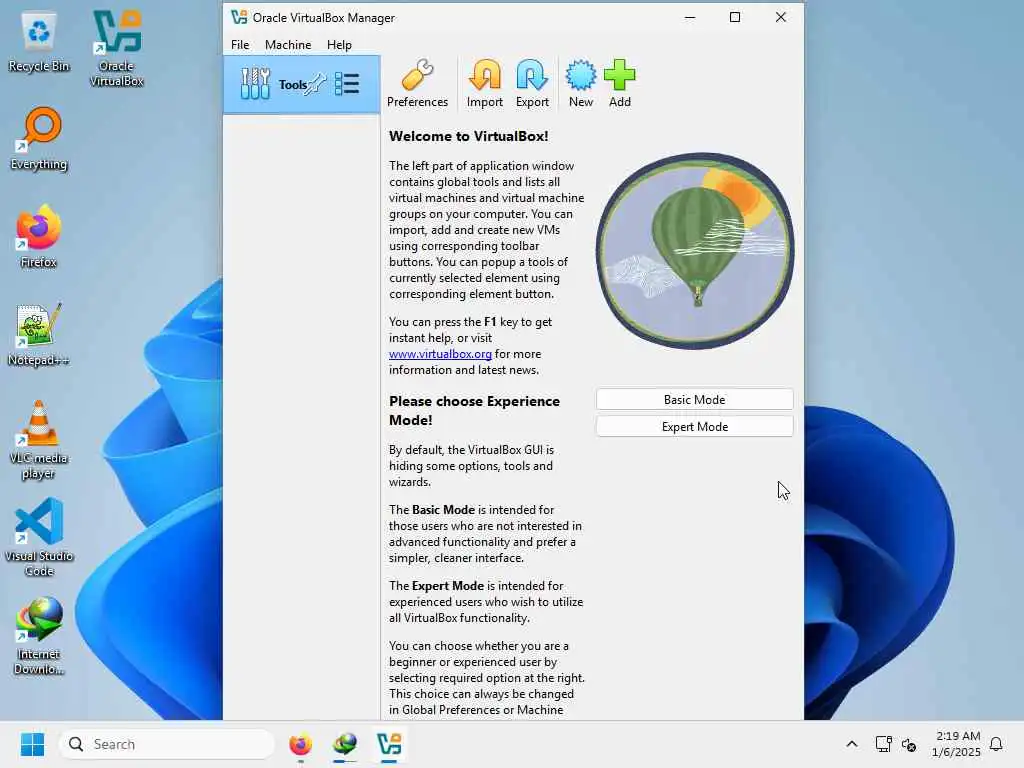Choose Expert Mode button
This screenshot has height=768, width=1024.
694,426
